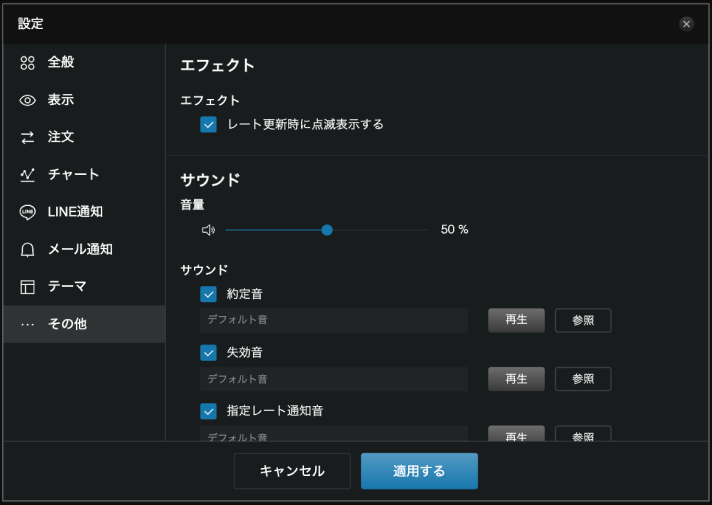Uncheck レート更新時に点滅表示する checkbox
This screenshot has height=505, width=712.
point(209,125)
